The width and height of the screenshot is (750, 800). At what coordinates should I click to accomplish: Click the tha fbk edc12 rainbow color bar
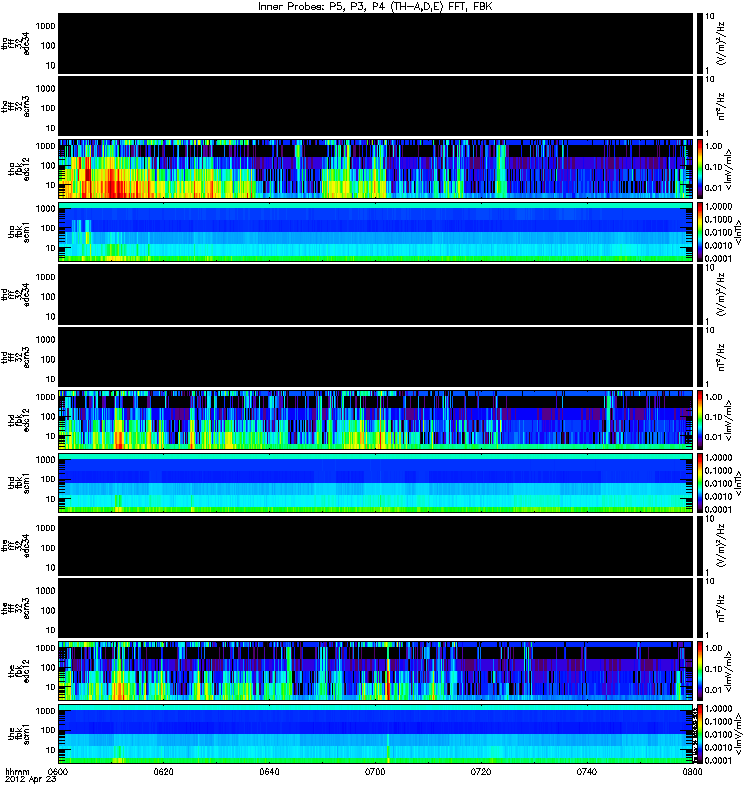click(700, 169)
